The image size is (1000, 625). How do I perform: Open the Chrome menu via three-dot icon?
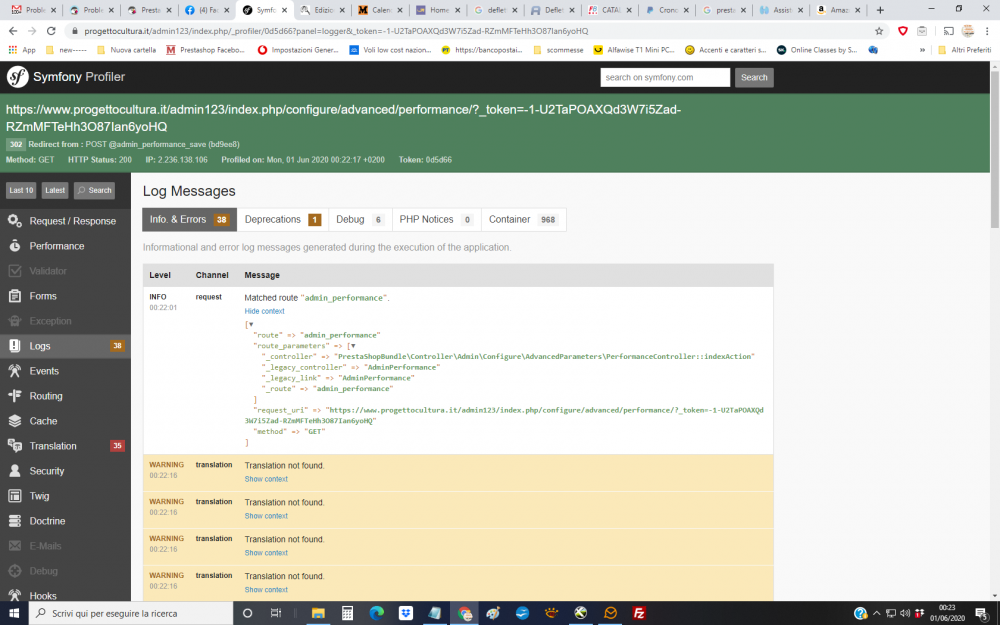[x=985, y=30]
